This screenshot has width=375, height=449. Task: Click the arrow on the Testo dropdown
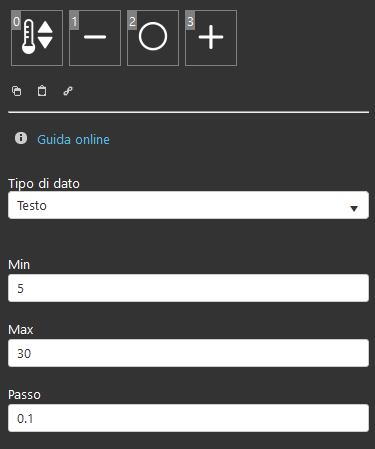tap(354, 209)
